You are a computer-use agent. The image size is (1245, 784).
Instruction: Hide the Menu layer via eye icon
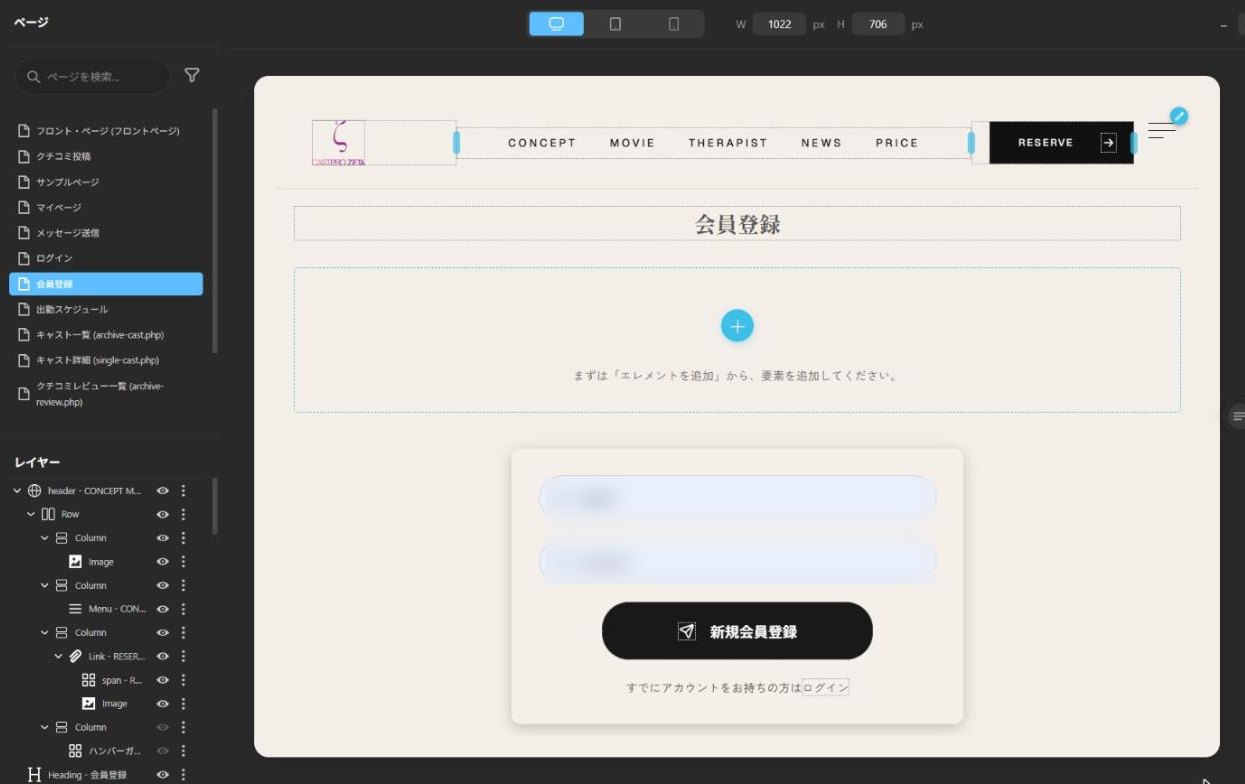tap(162, 609)
